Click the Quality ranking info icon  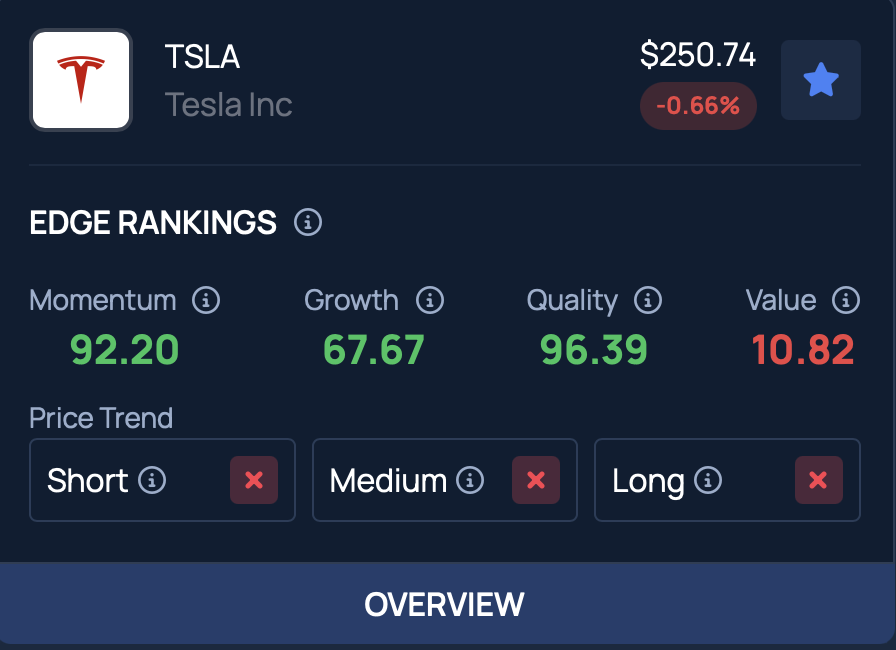649,300
